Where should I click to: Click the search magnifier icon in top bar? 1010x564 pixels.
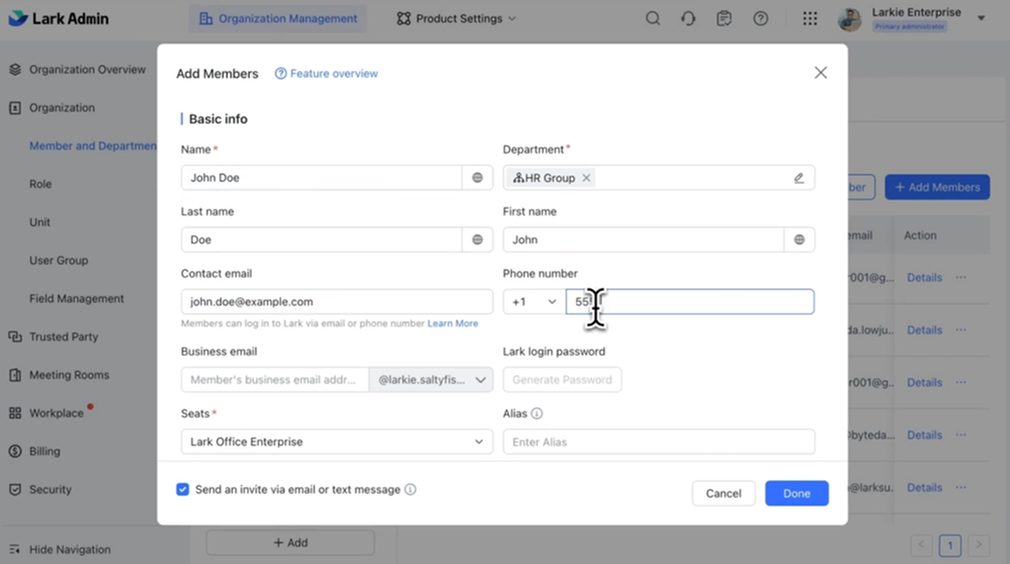point(653,19)
